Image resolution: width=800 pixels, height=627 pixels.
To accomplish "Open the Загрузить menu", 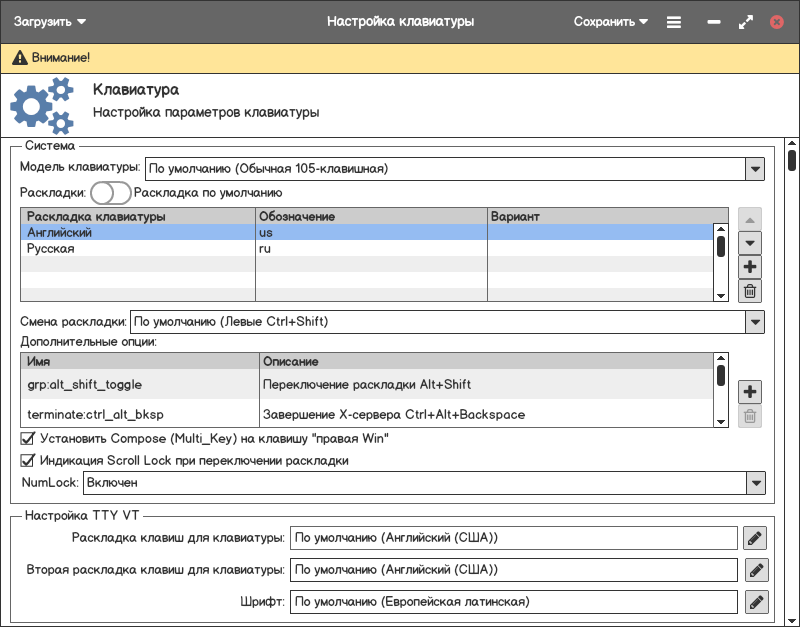I will pyautogui.click(x=50, y=22).
